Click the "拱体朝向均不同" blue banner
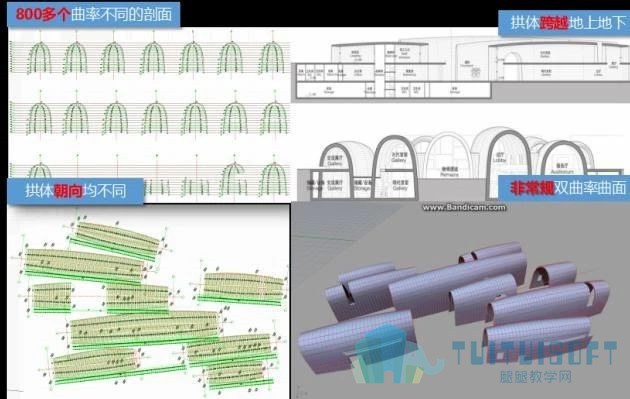The width and height of the screenshot is (630, 399). (76, 190)
